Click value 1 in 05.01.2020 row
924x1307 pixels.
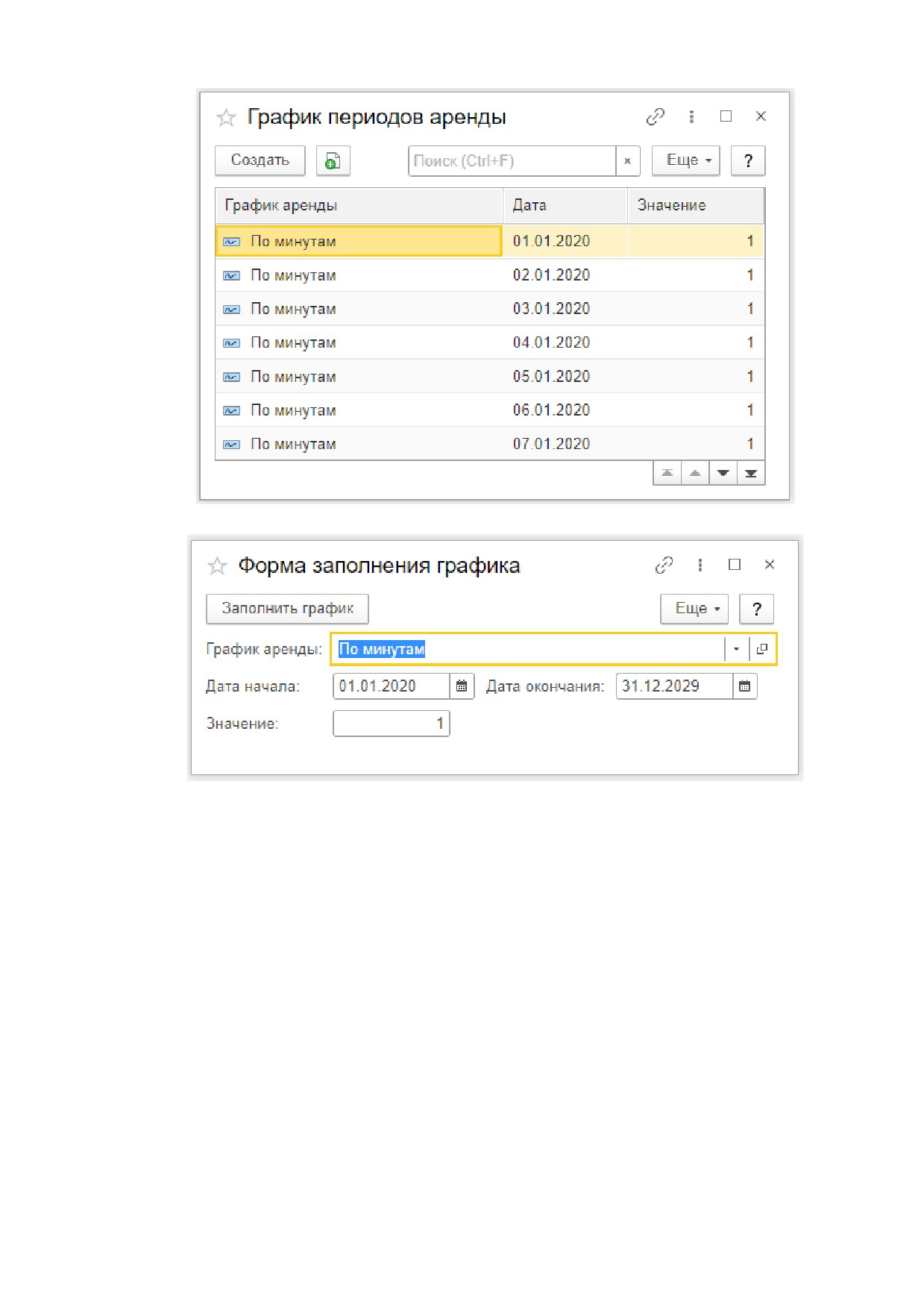750,377
